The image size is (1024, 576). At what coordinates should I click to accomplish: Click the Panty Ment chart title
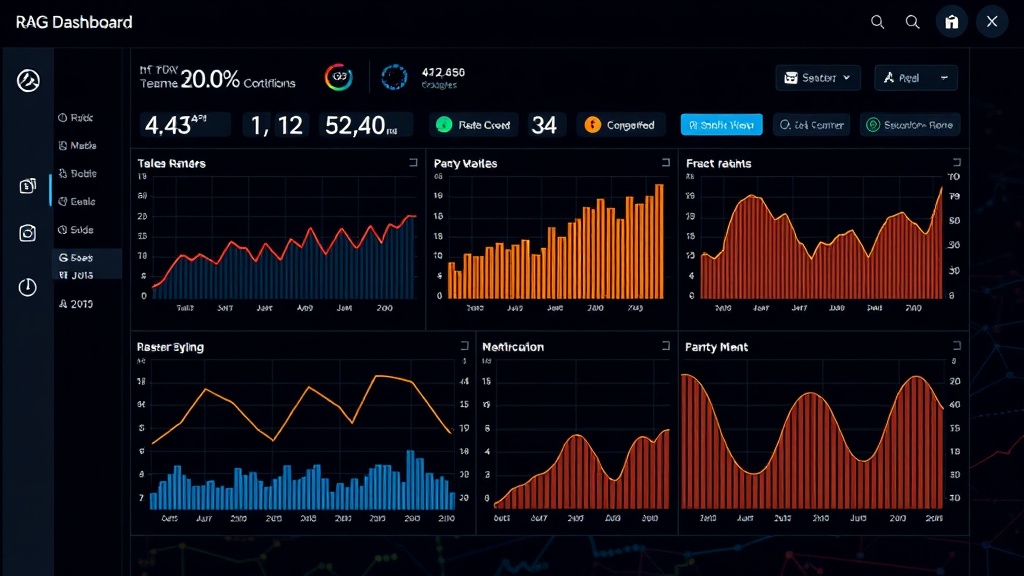[716, 347]
